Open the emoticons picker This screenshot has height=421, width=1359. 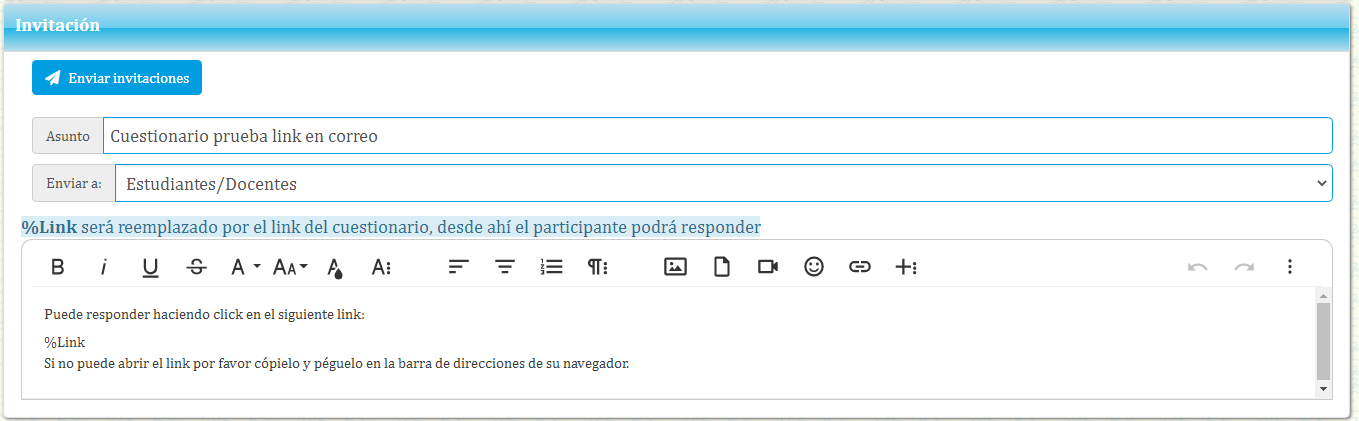(x=814, y=267)
